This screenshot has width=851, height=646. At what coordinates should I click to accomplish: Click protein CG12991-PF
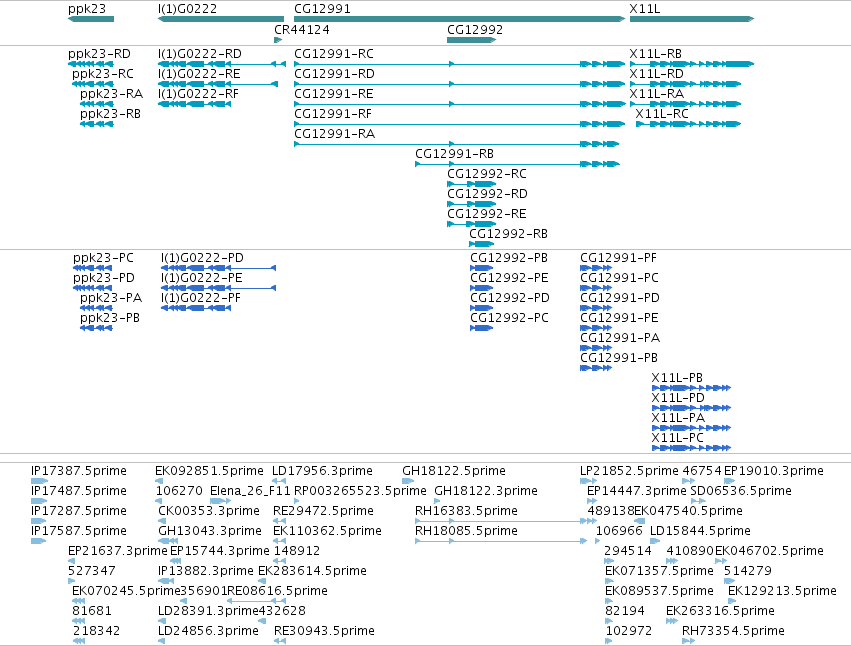[619, 258]
